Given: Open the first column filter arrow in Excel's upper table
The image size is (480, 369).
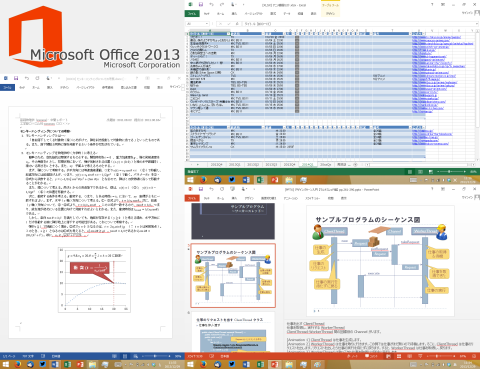Looking at the screenshot, I should pyautogui.click(x=228, y=34).
